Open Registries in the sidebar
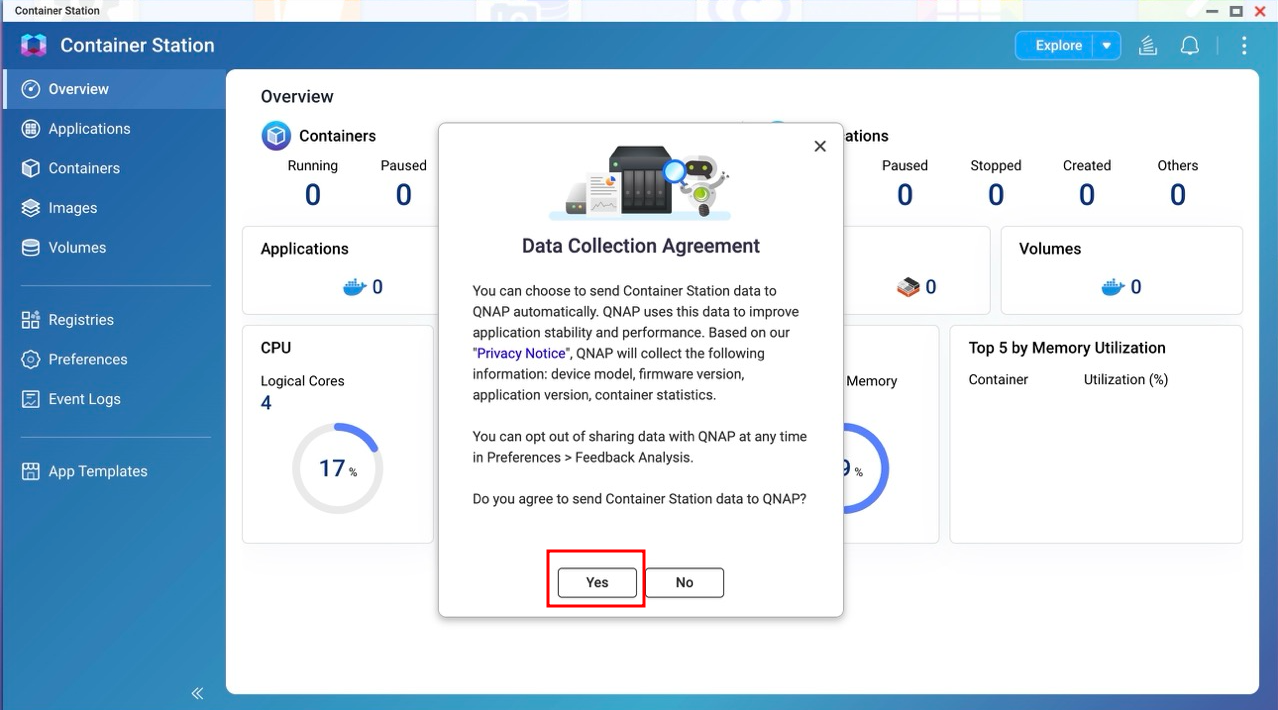 [81, 320]
